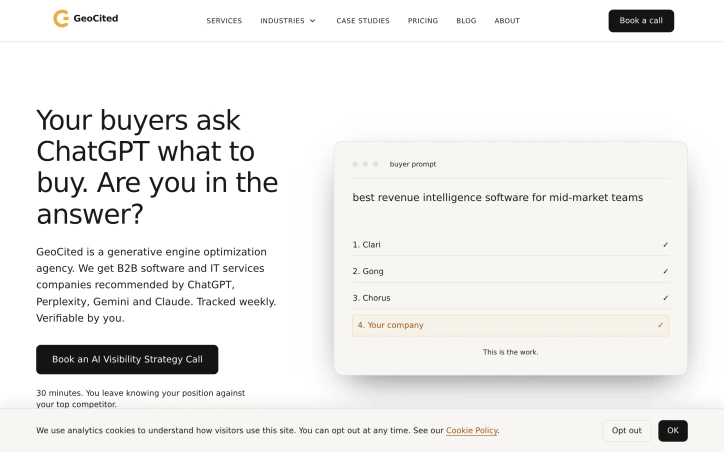Screen dimensions: 724x452
Task: Expand the Industries dropdown chevron
Action: (313, 21)
